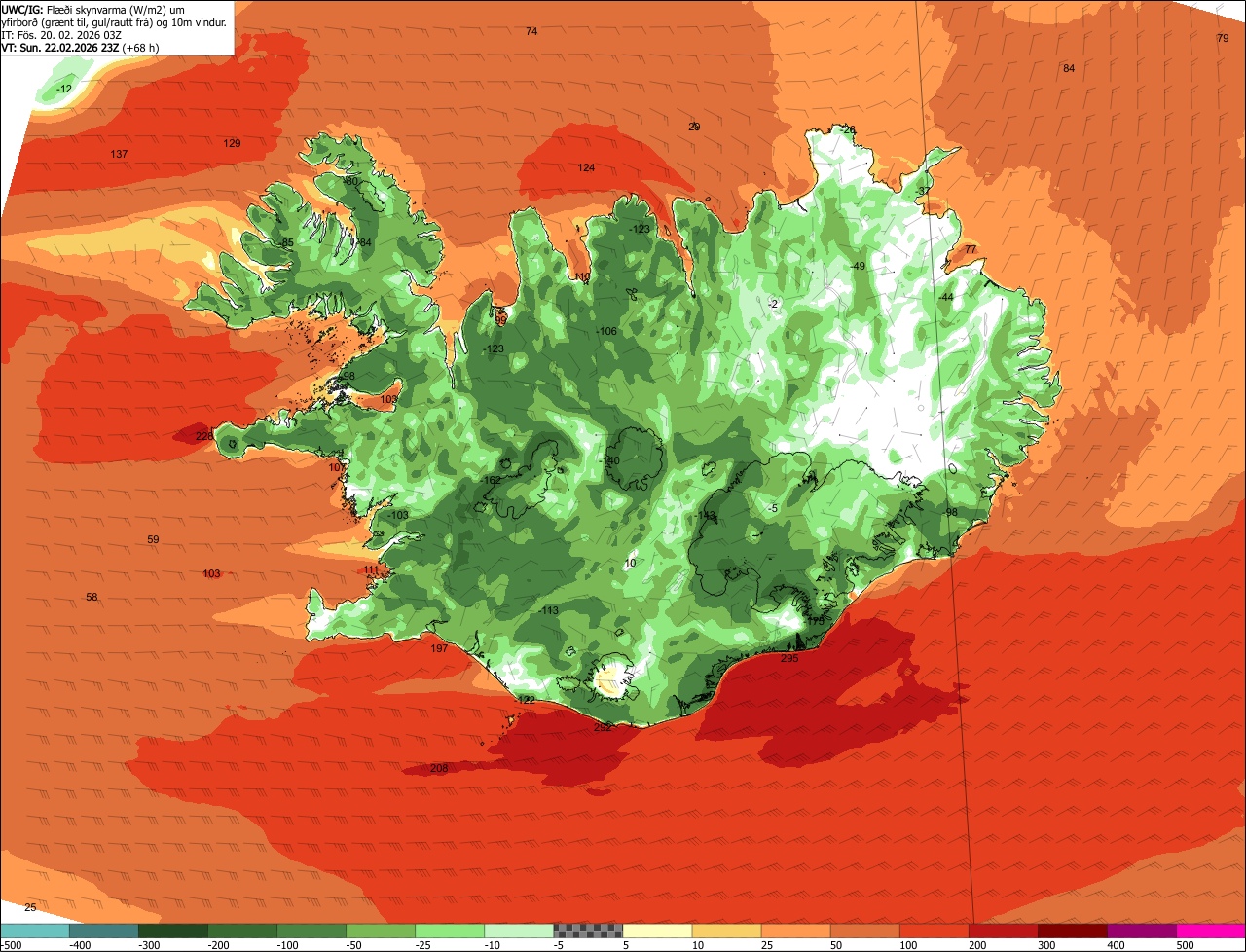This screenshot has height=952, width=1246.
Task: Pick the light orange 25 to 50 legend swatch
Action: [x=794, y=931]
